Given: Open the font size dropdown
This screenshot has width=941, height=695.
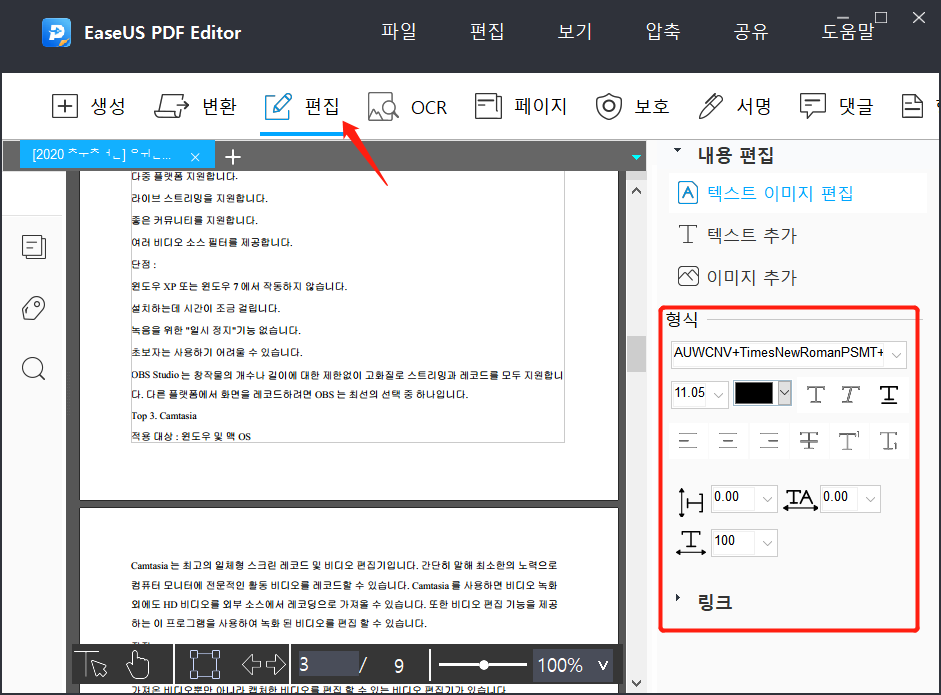Looking at the screenshot, I should [x=720, y=394].
